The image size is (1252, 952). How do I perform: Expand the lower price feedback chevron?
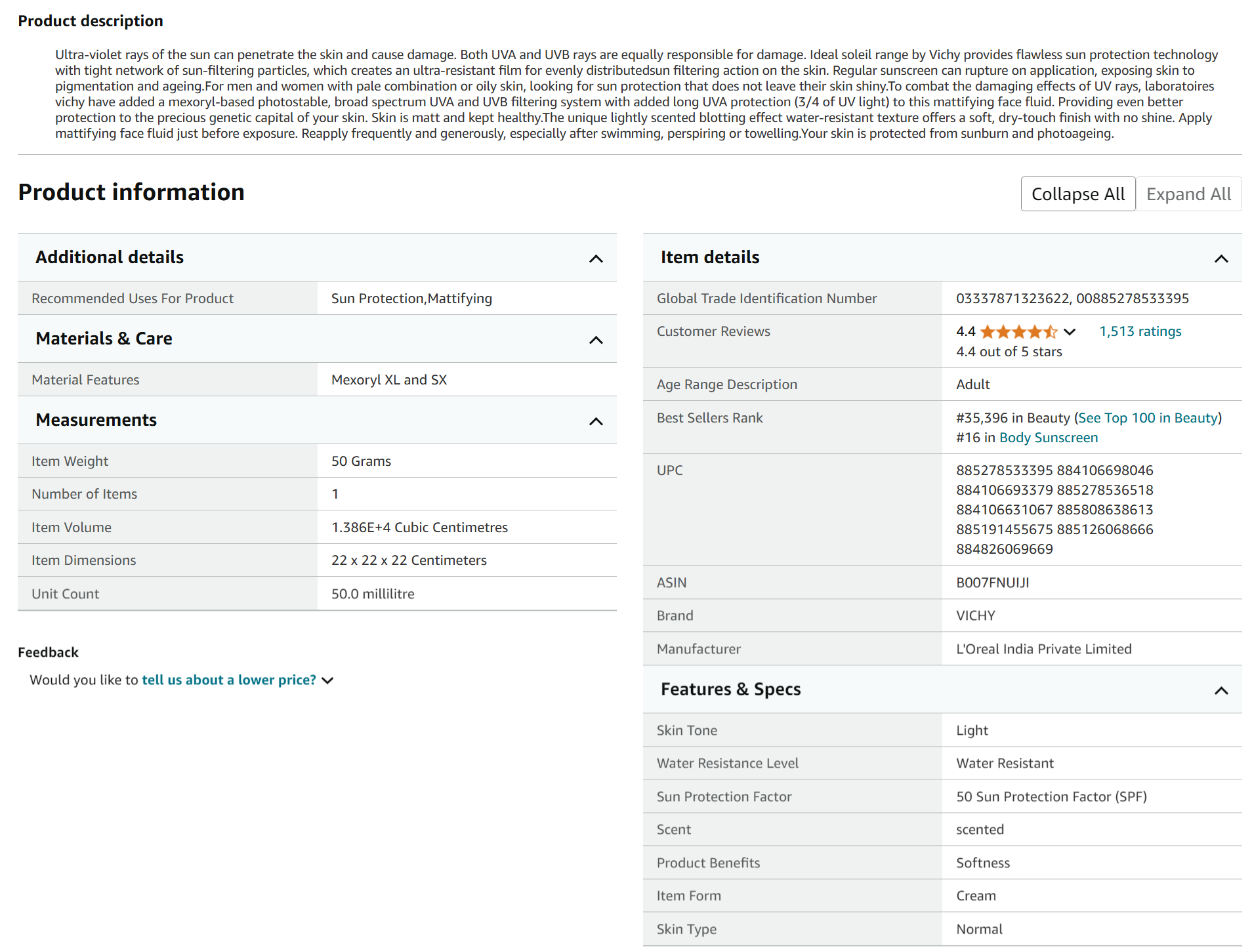(x=328, y=681)
